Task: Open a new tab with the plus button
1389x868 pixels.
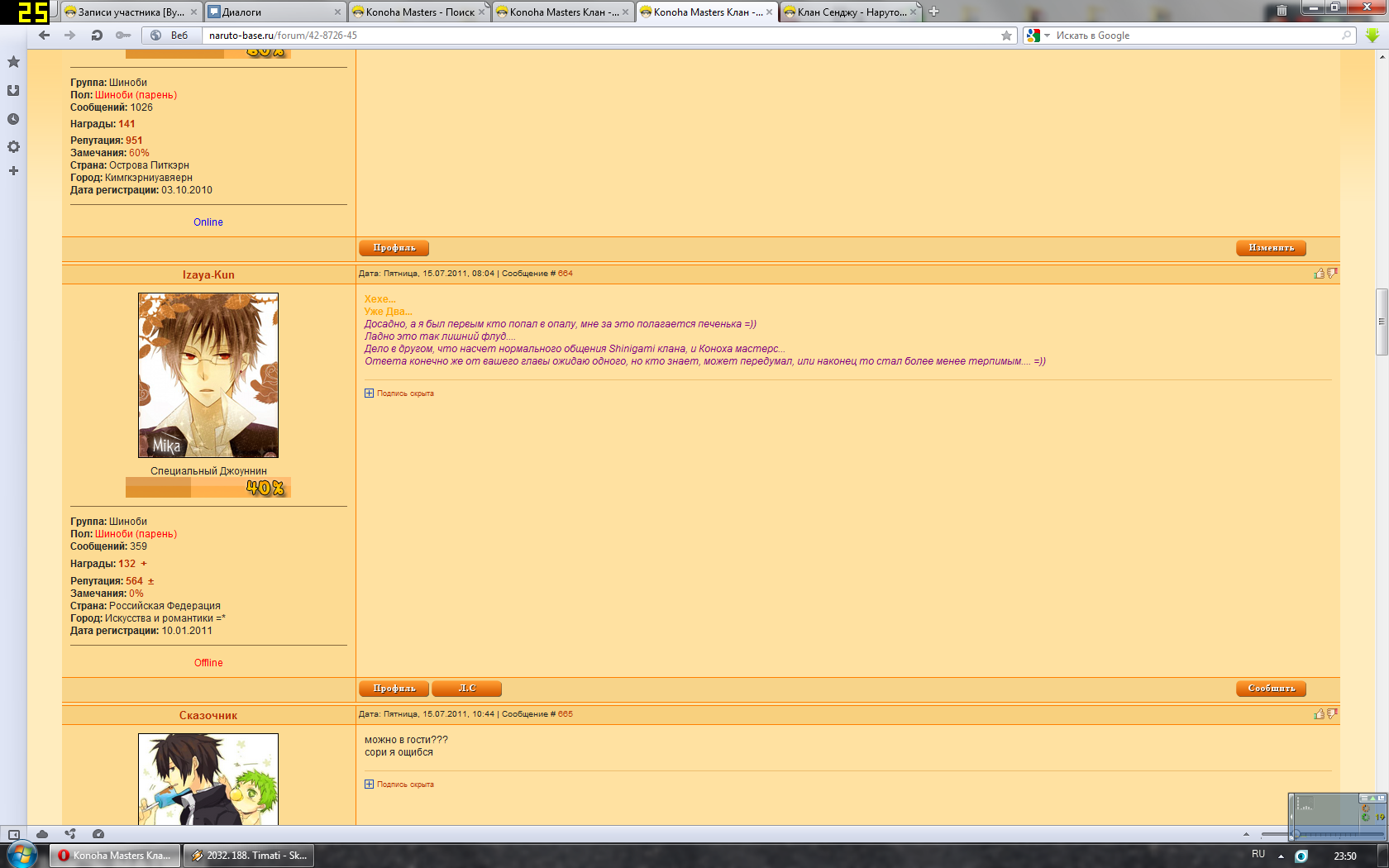Action: [x=933, y=12]
